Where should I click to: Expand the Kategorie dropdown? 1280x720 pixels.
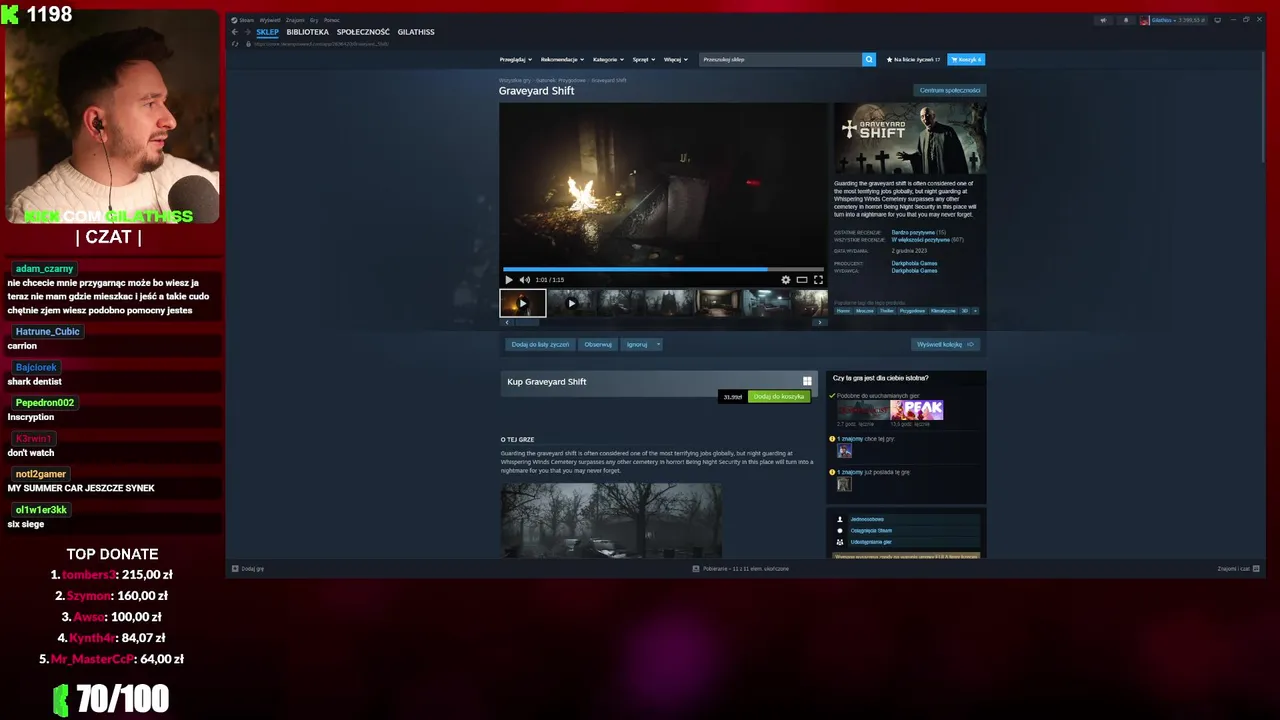(x=607, y=59)
